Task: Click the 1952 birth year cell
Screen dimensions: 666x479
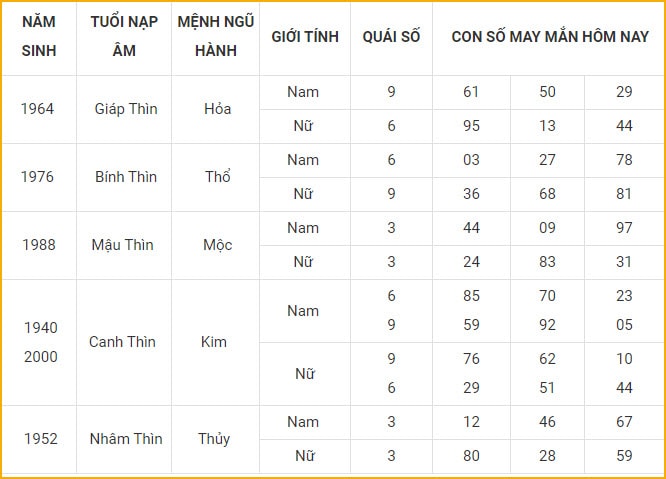Action: click(40, 439)
